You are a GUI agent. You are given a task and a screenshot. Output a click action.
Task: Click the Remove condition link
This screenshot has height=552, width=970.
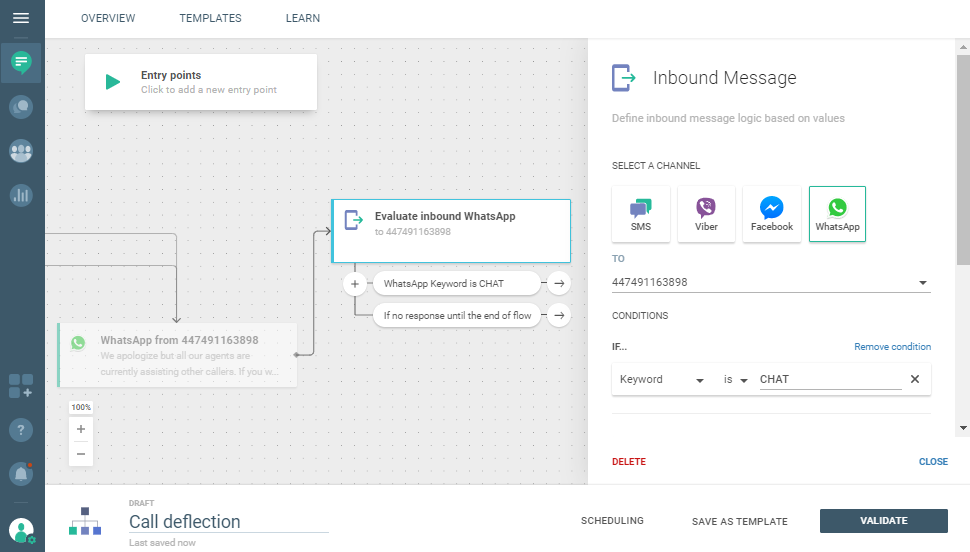(892, 347)
